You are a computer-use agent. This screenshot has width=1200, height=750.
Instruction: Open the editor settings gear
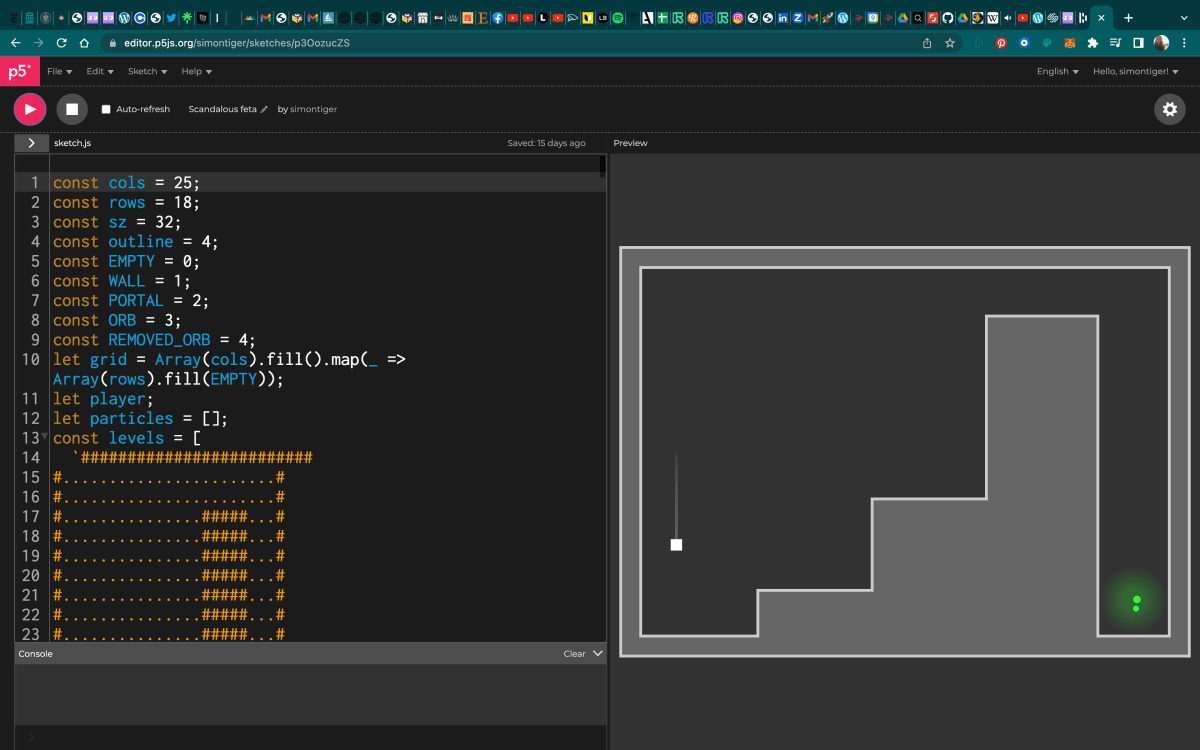tap(1169, 109)
